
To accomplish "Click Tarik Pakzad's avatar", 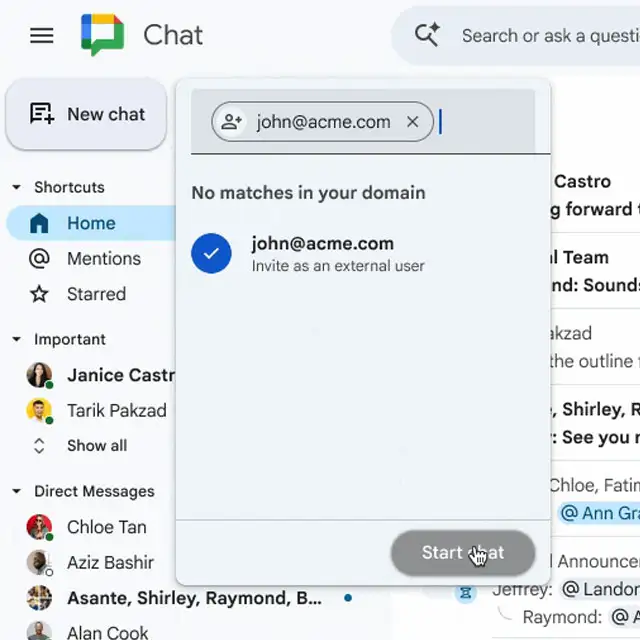I will coord(39,410).
